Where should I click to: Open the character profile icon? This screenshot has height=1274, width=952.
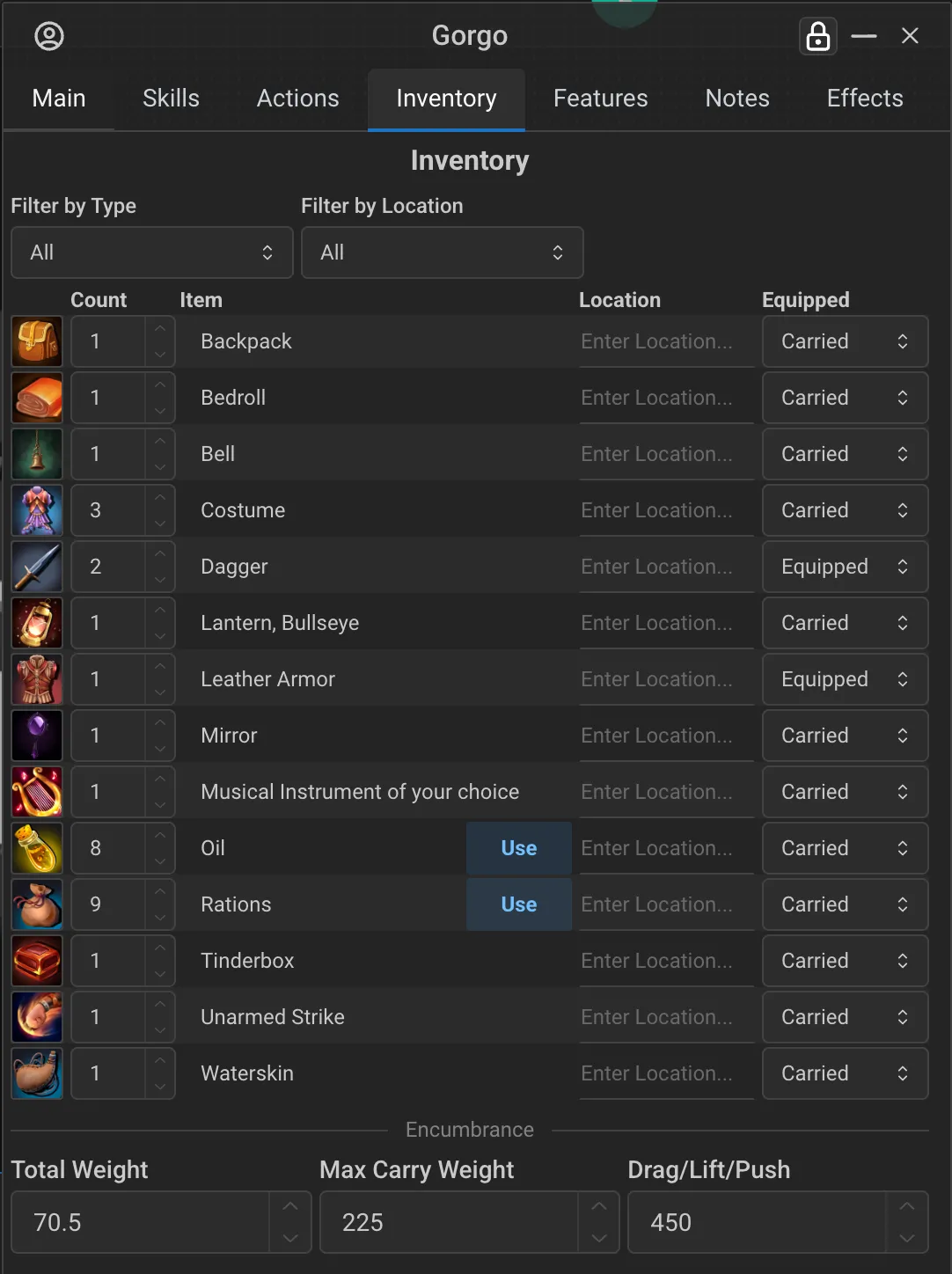(x=49, y=36)
